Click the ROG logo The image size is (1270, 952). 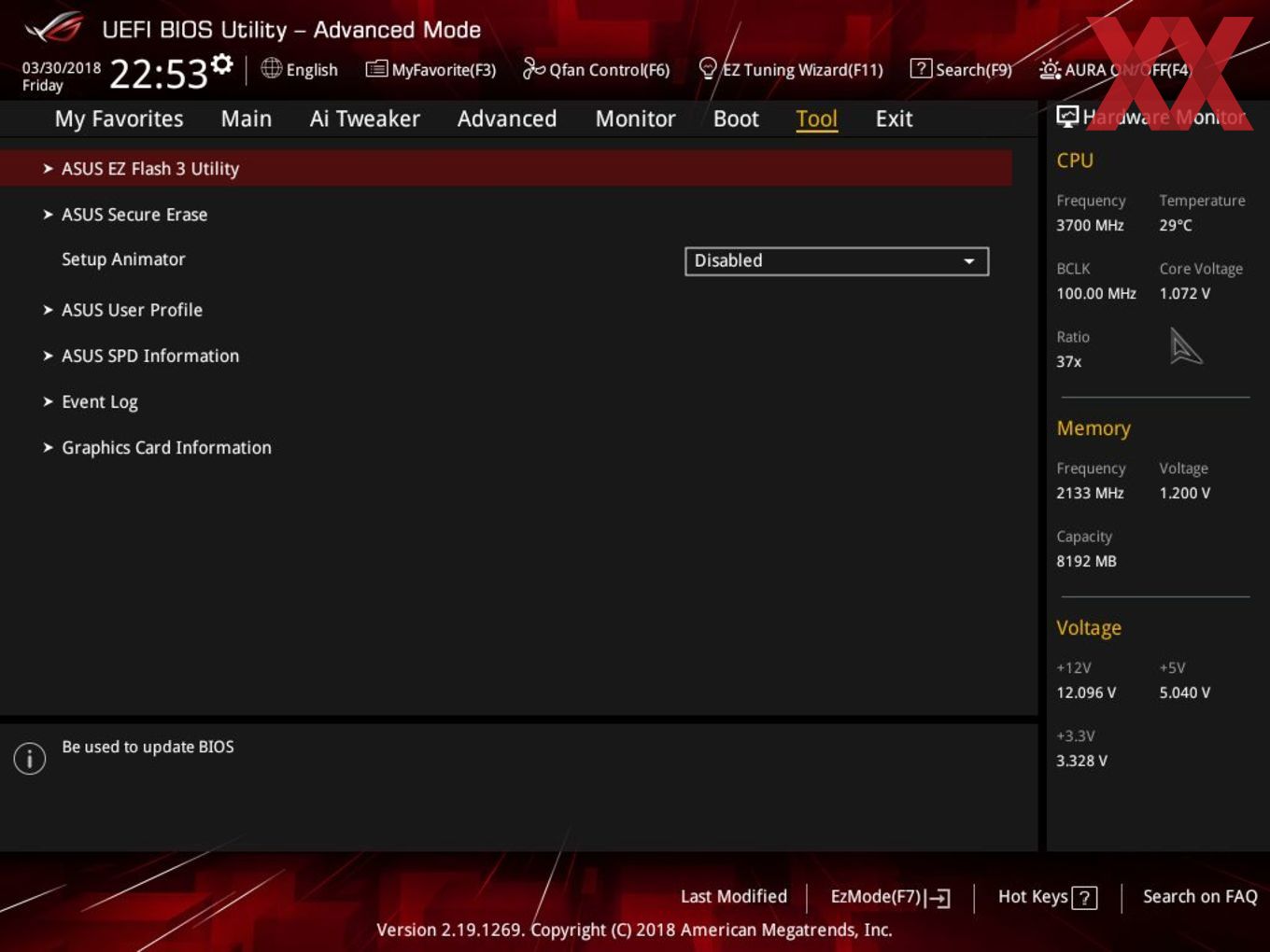(x=54, y=28)
